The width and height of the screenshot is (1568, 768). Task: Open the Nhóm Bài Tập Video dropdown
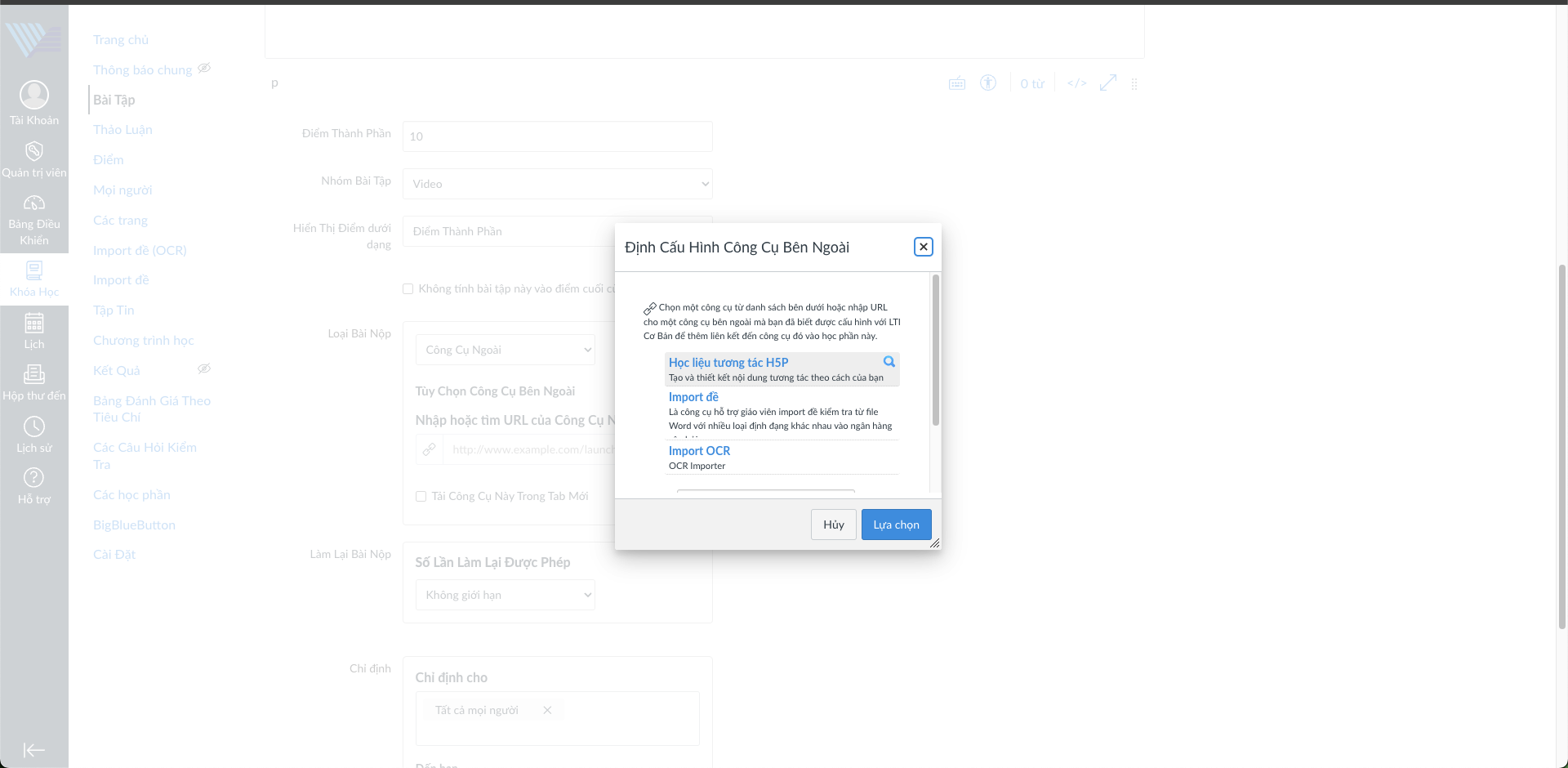557,184
